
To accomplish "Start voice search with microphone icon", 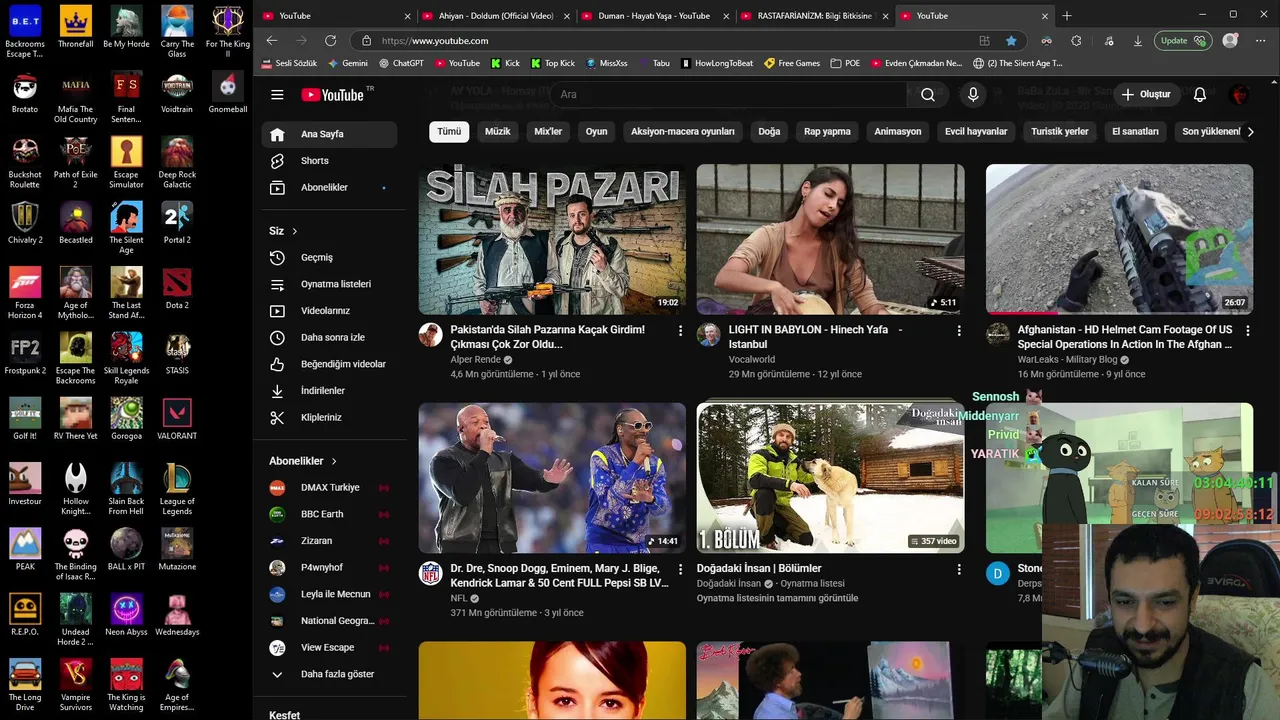I will point(973,94).
